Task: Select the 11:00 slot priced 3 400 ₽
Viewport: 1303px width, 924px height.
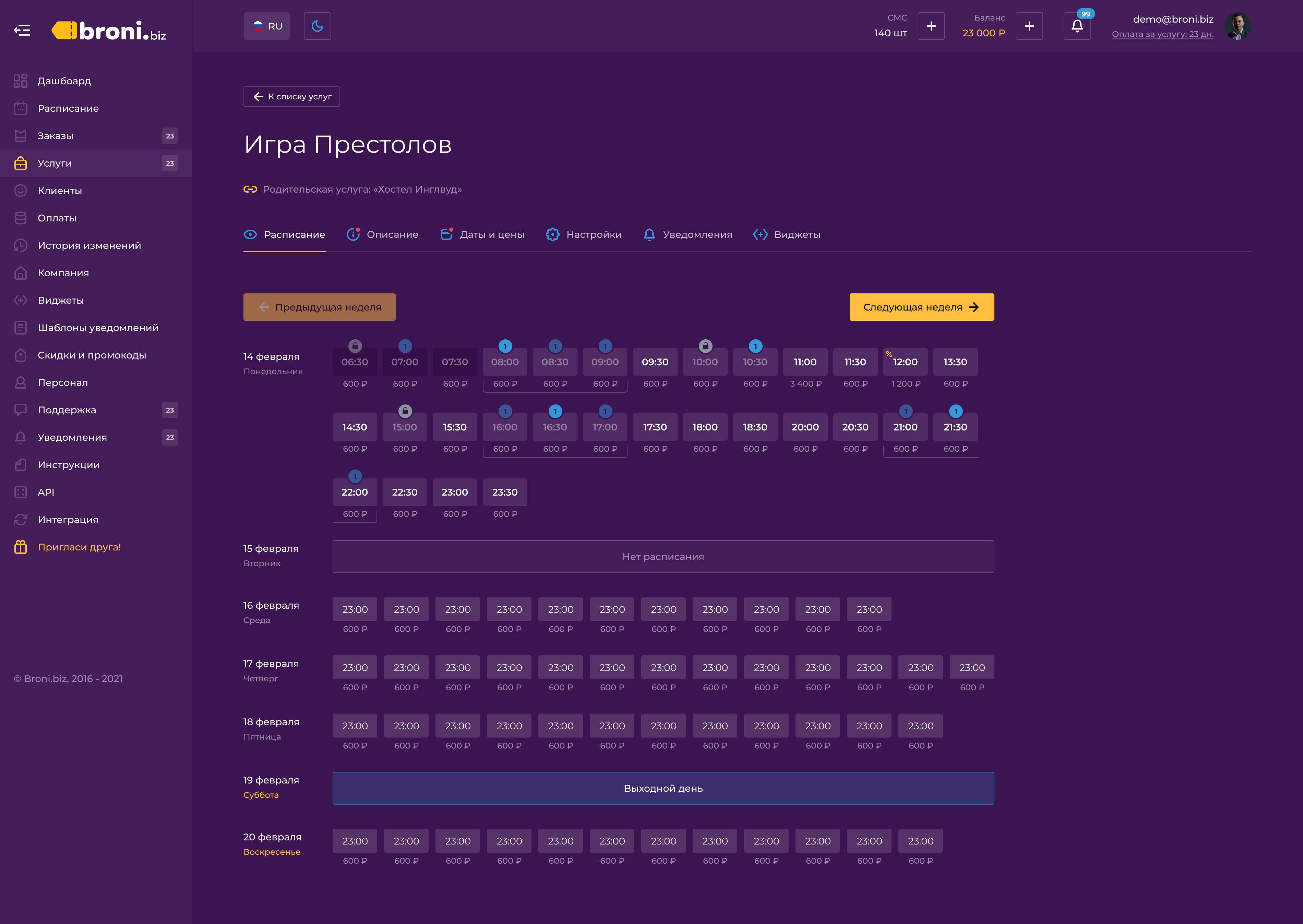Action: point(805,362)
